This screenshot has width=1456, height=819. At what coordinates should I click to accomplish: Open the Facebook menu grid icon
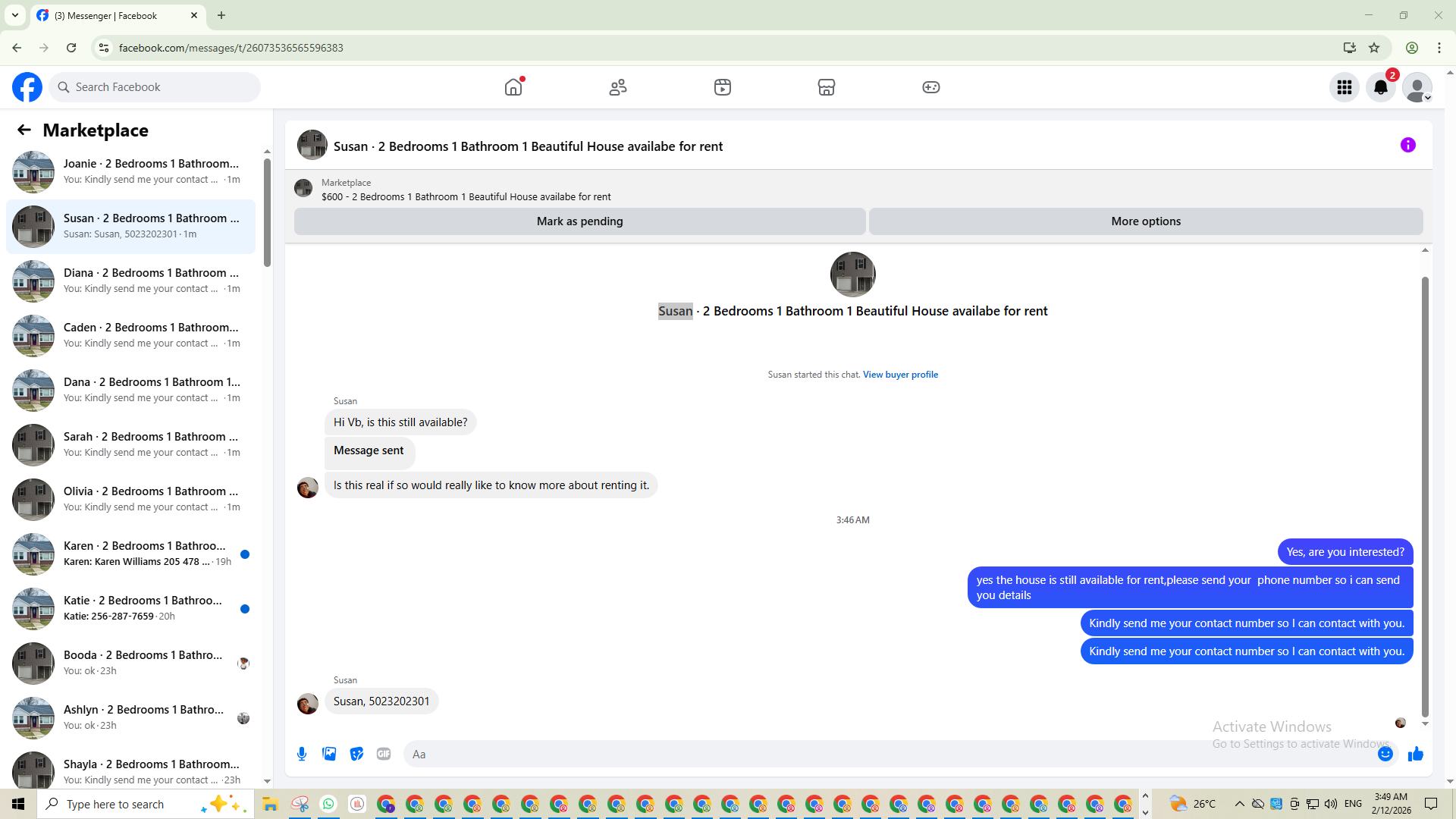tap(1345, 87)
